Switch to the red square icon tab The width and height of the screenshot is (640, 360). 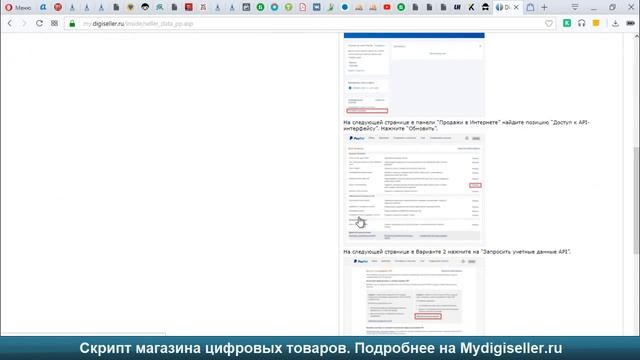(189, 7)
